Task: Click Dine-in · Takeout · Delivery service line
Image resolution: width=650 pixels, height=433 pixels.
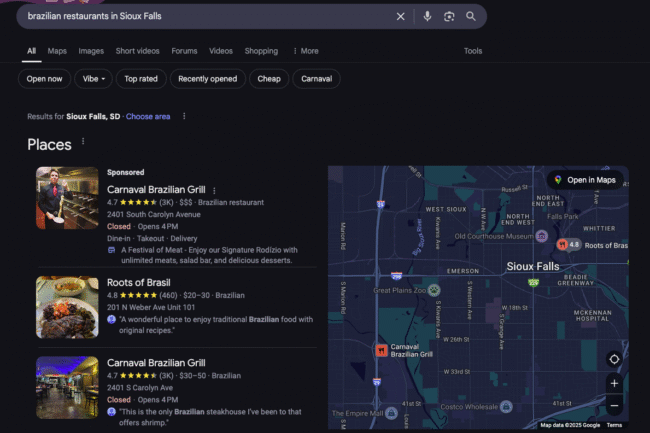Action: [x=152, y=239]
